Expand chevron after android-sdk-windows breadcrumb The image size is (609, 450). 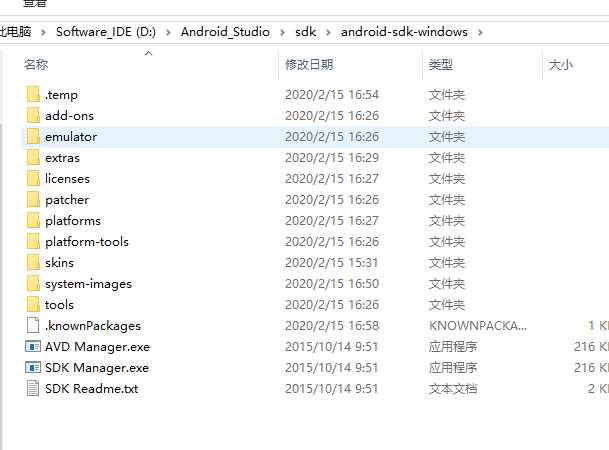pyautogui.click(x=480, y=32)
